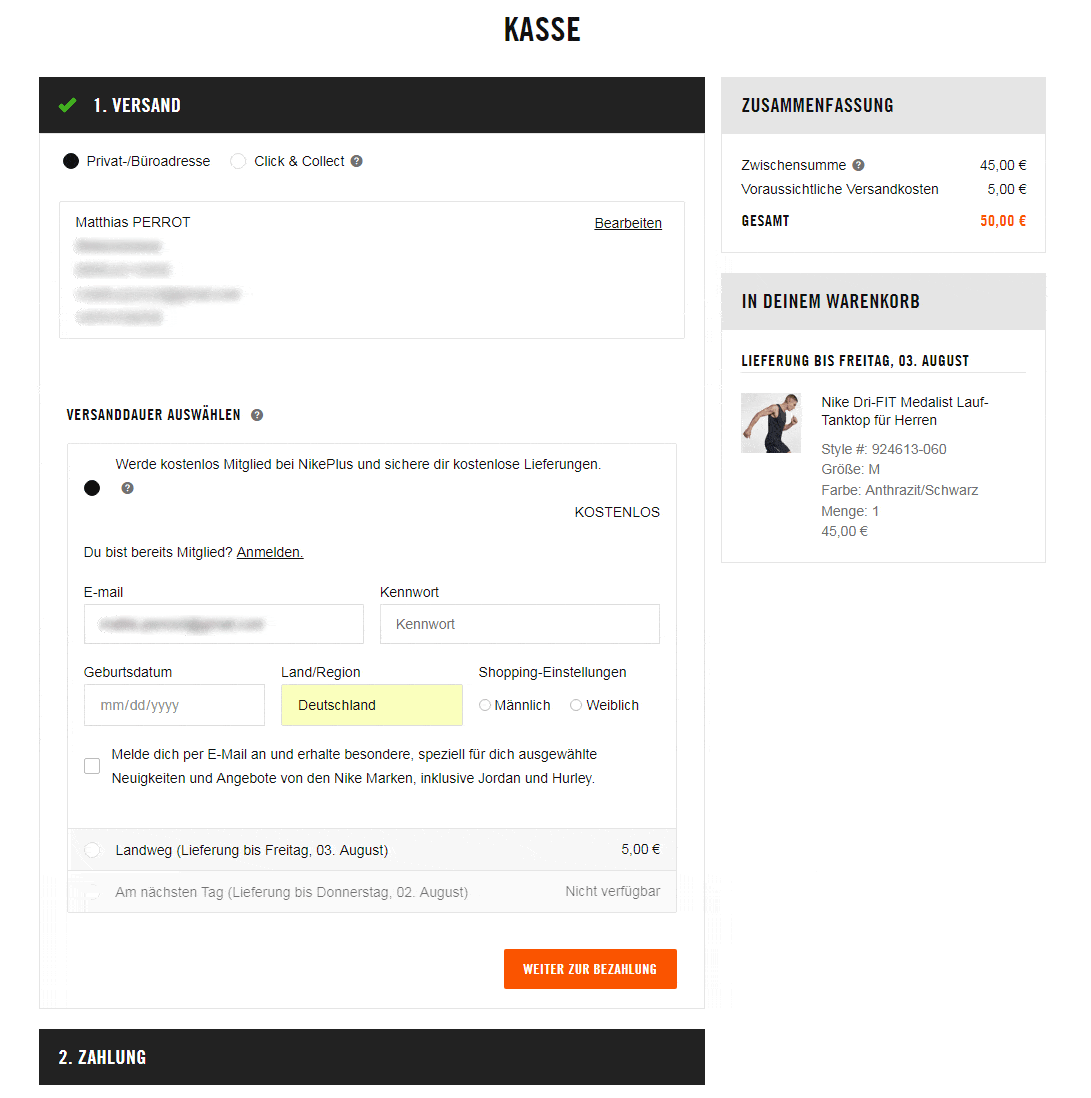Viewport: 1091px width, 1098px height.
Task: Open the help icon beside Versanddauer auswählen
Action: (x=257, y=415)
